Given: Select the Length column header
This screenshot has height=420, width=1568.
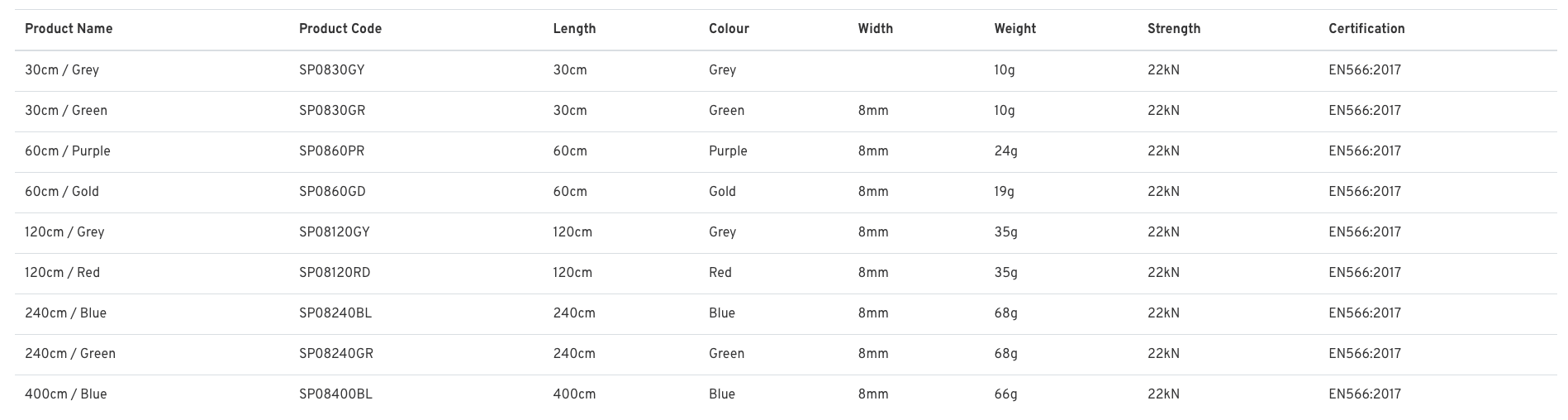Looking at the screenshot, I should click(574, 29).
